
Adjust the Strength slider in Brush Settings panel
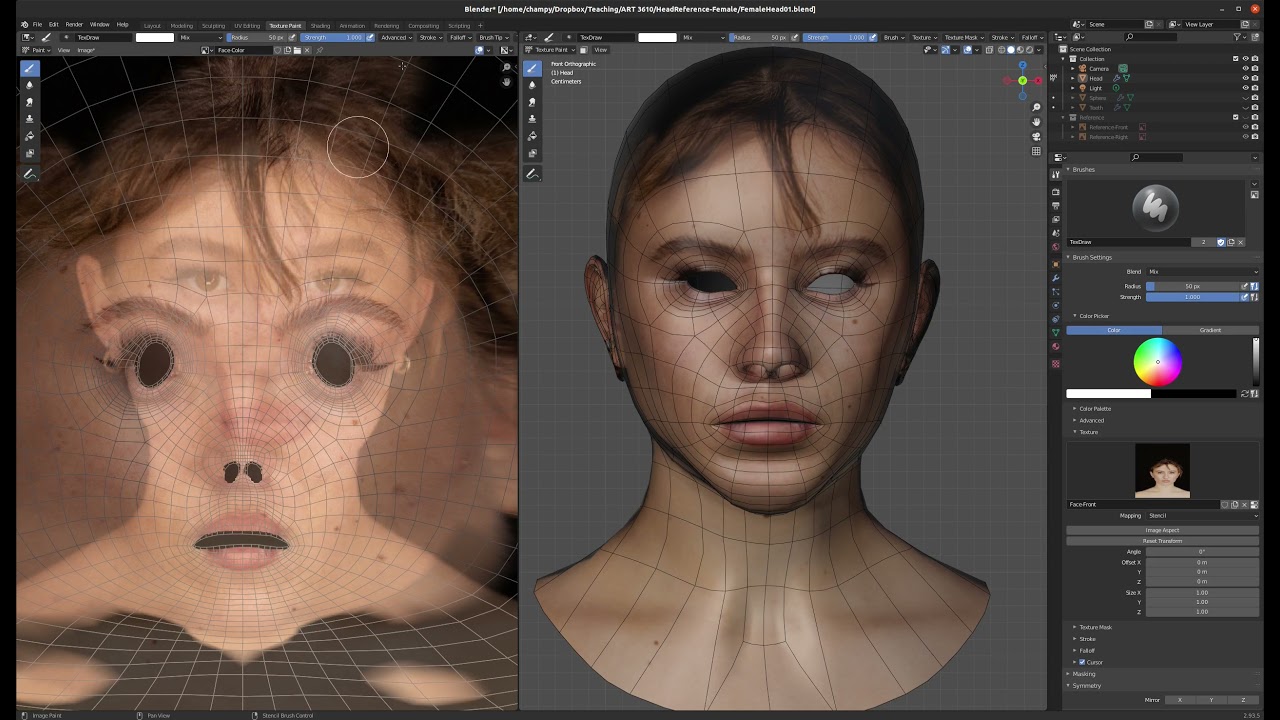[x=1193, y=297]
